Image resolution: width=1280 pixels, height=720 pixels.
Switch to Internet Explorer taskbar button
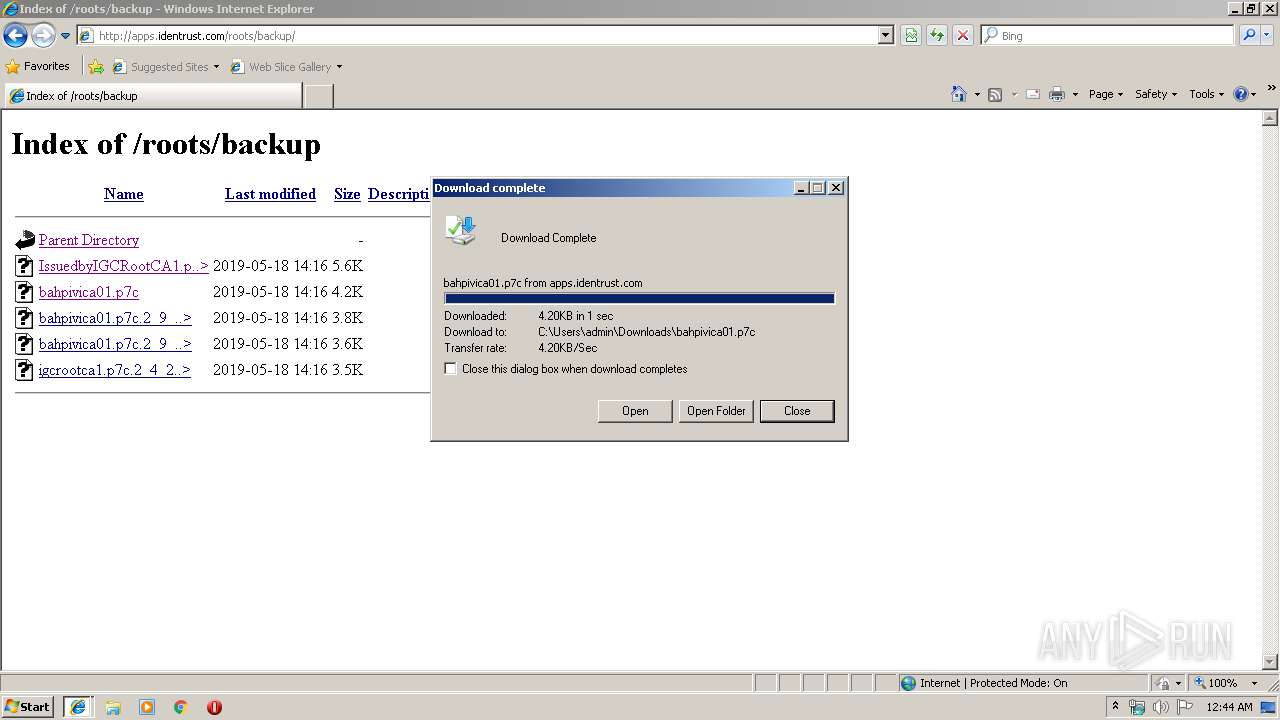coord(77,707)
